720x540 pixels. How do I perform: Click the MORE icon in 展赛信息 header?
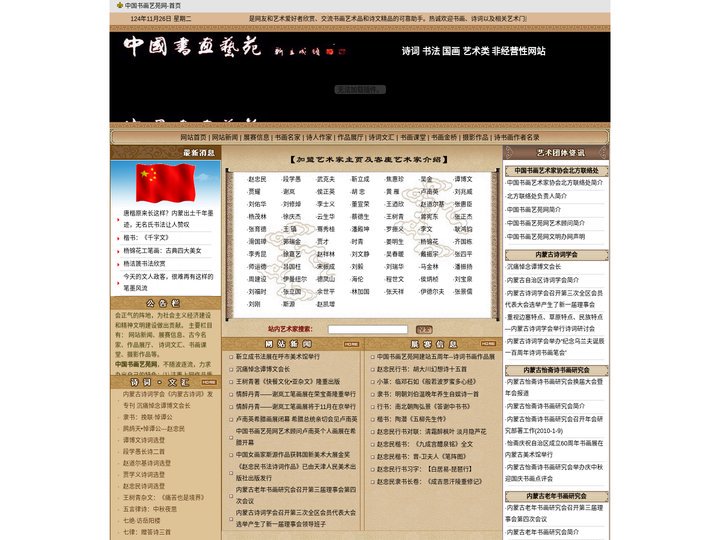click(488, 344)
